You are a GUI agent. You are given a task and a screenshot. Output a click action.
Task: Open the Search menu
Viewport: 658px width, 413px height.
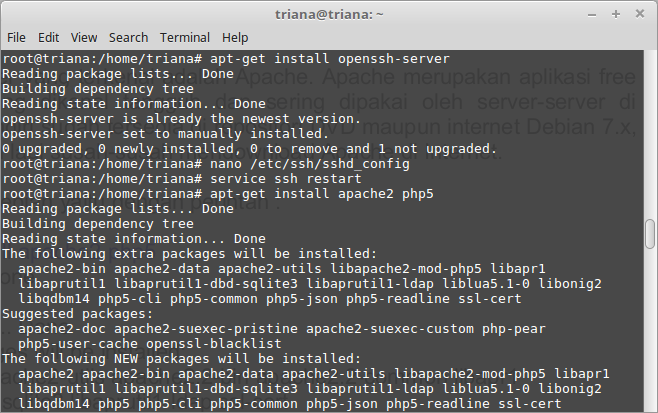(128, 38)
